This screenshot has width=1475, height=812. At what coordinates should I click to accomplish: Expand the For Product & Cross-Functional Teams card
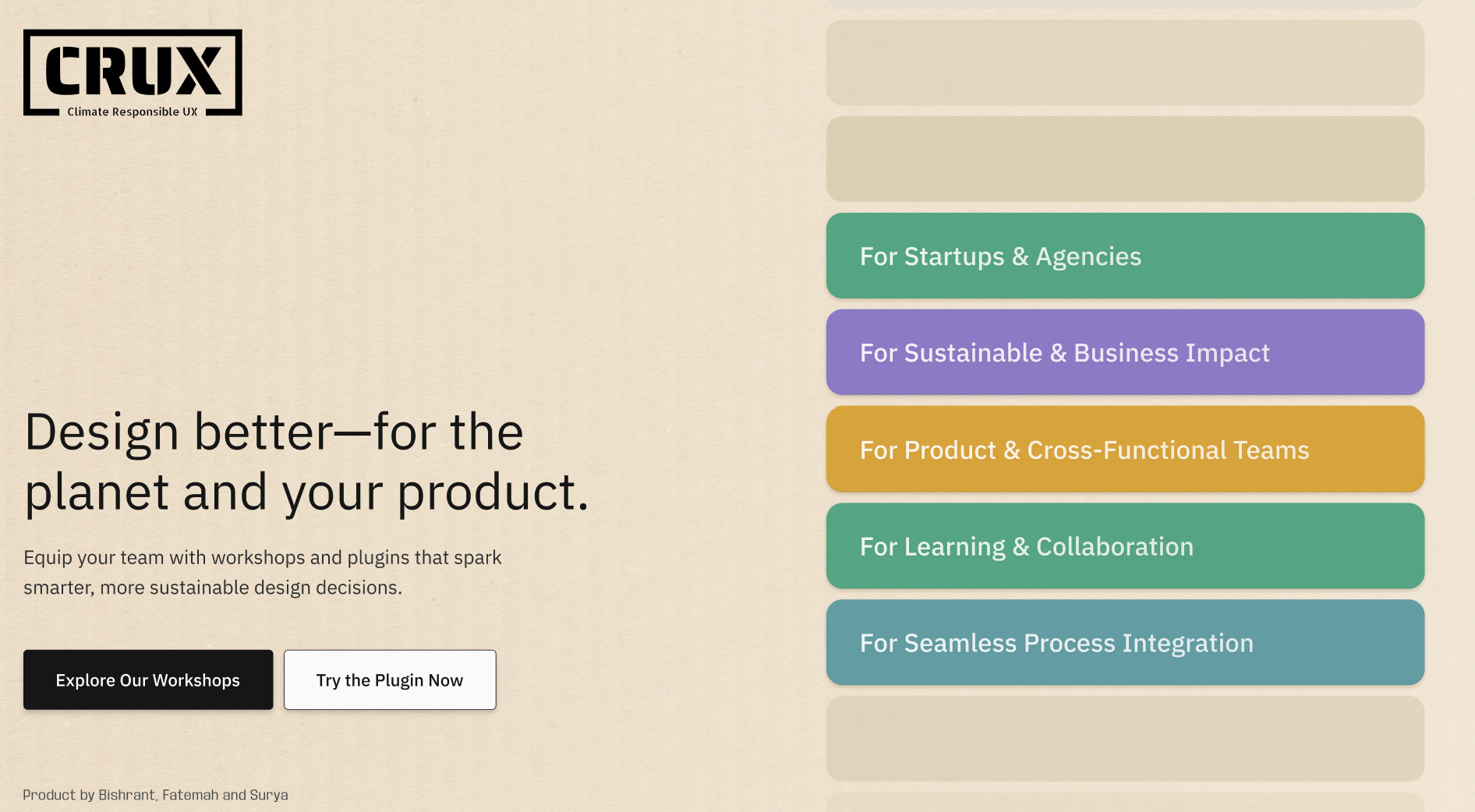[x=1125, y=450]
